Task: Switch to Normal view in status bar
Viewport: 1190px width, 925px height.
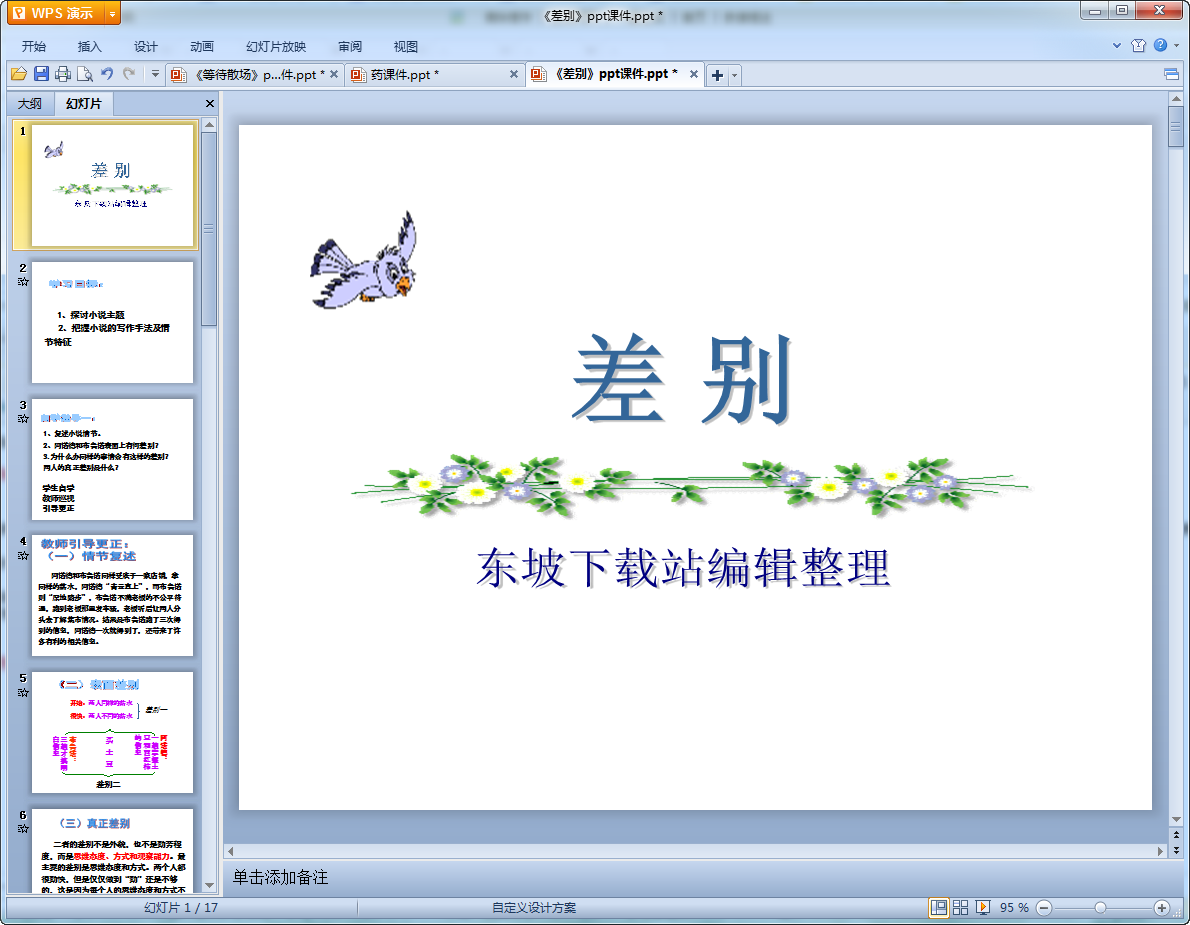Action: click(x=938, y=907)
